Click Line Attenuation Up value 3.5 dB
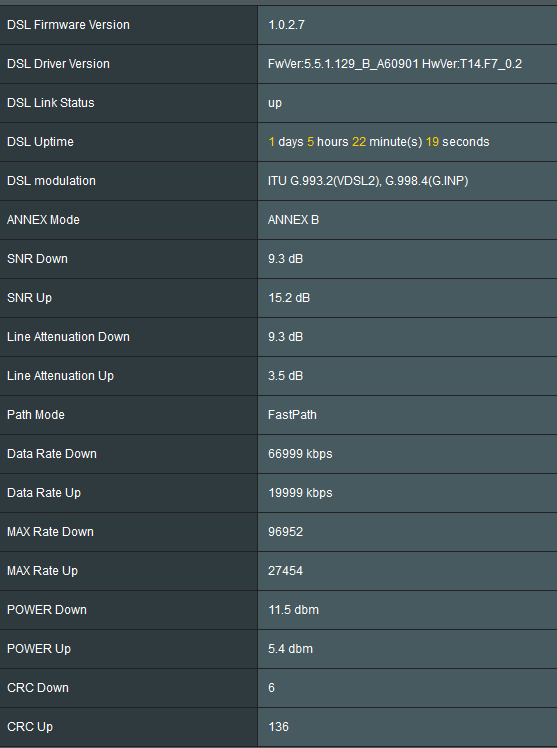557x748 pixels. [285, 376]
